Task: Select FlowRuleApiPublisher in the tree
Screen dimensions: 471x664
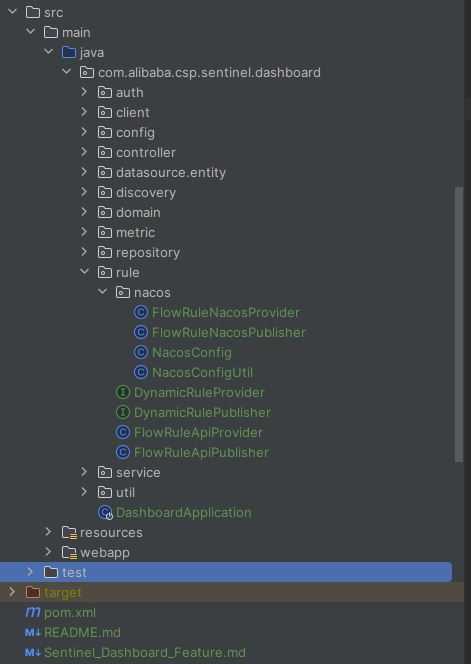Action: coord(201,453)
